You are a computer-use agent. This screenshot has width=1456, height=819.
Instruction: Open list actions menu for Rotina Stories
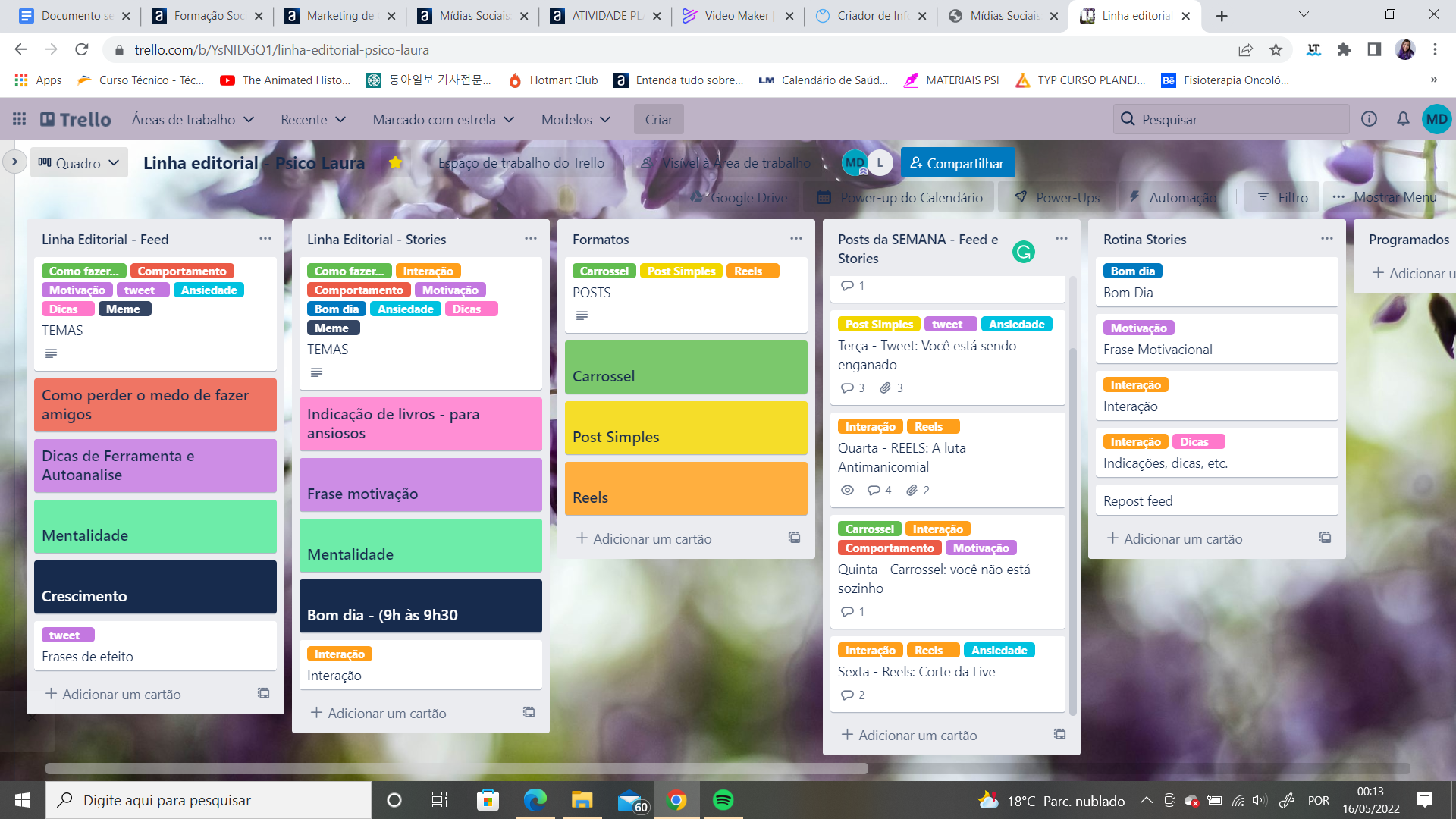point(1326,238)
